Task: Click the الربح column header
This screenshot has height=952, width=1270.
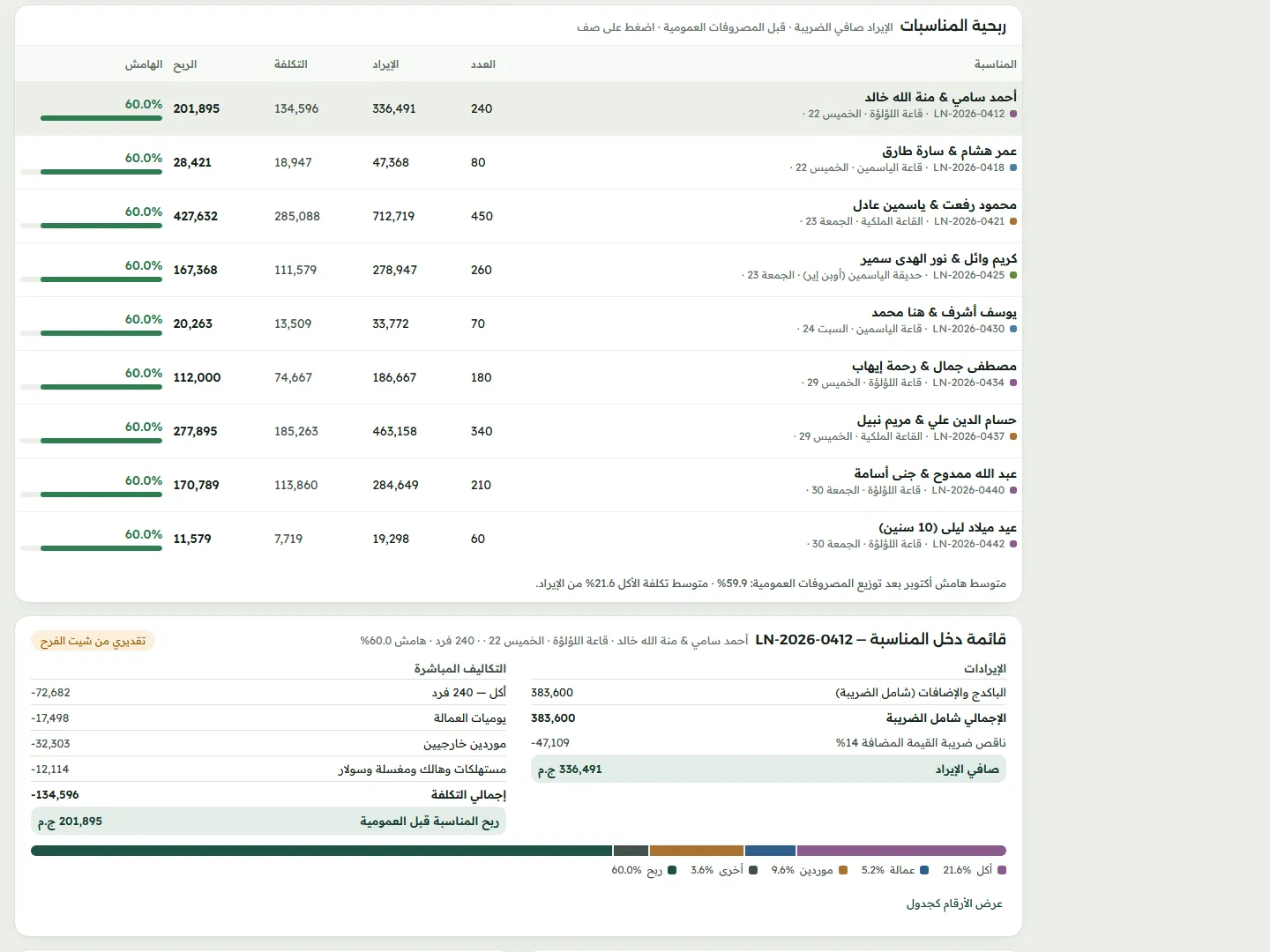Action: (x=185, y=64)
